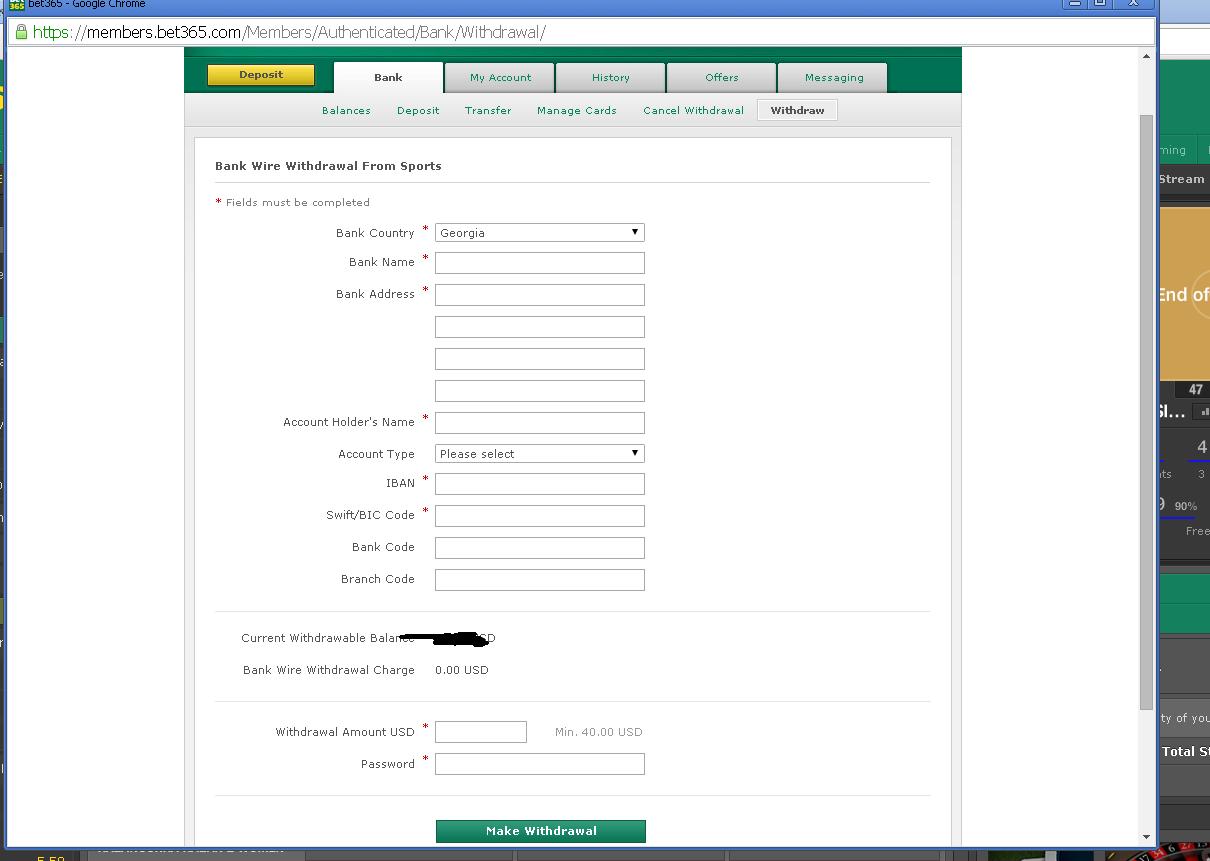Select the Balances sub-menu link
This screenshot has width=1210, height=861.
346,111
